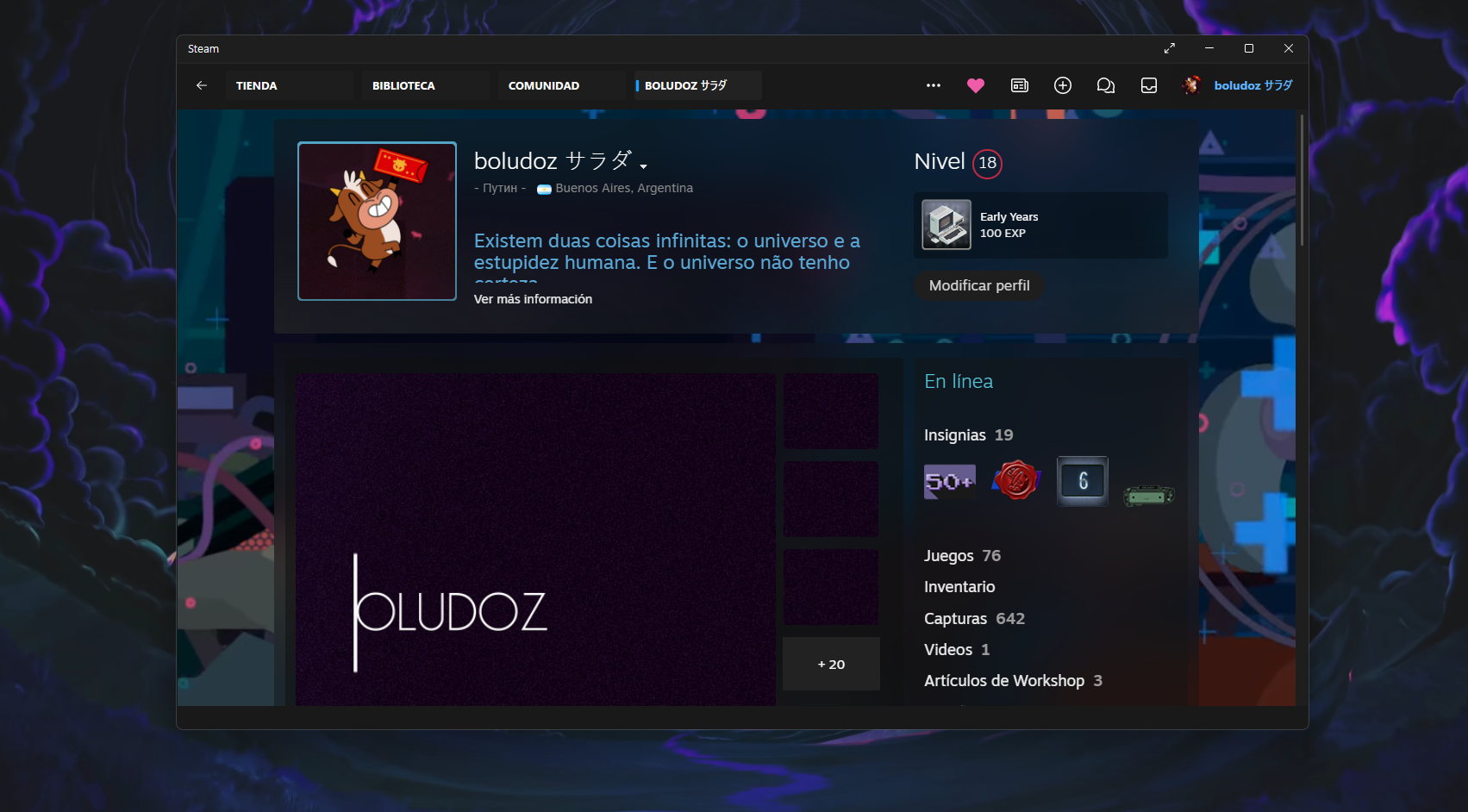Click the Early Years 100 EXP text
This screenshot has width=1468, height=812.
pos(1009,225)
